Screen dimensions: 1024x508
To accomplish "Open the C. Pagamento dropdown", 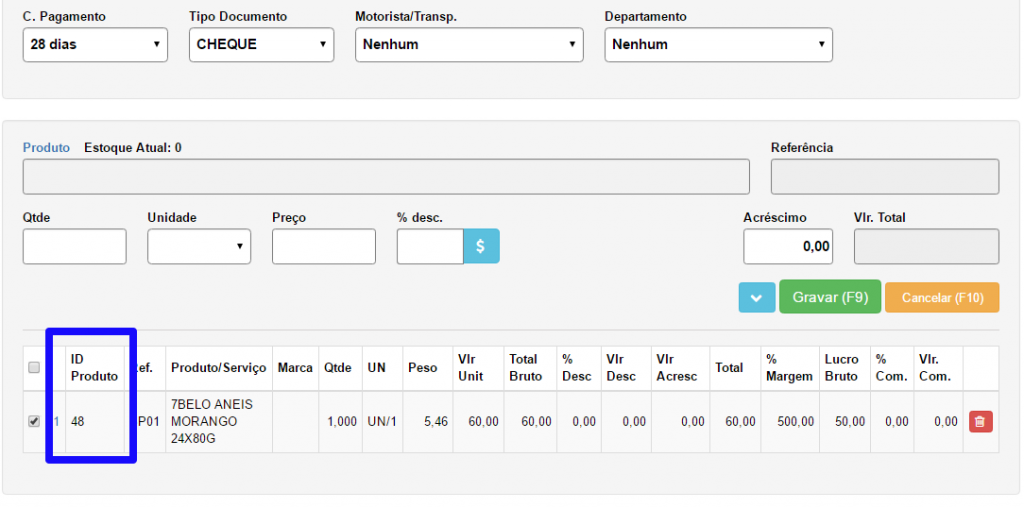I will pos(95,45).
